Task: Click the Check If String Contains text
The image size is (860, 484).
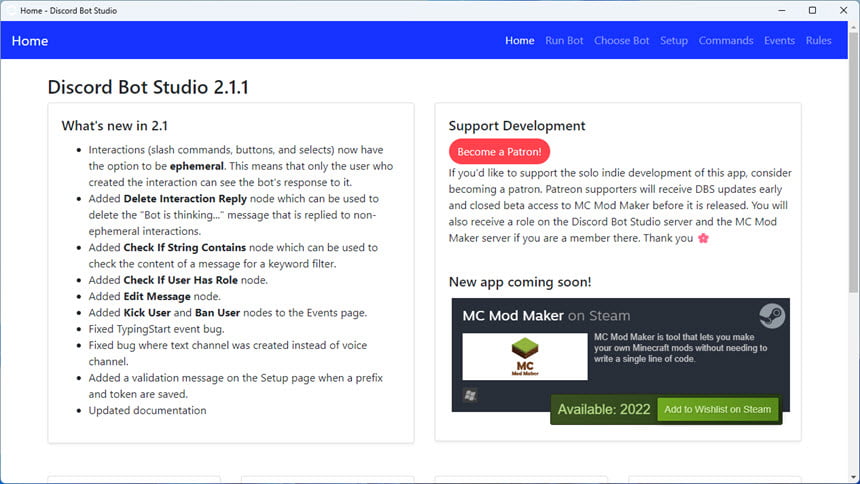Action: (184, 247)
